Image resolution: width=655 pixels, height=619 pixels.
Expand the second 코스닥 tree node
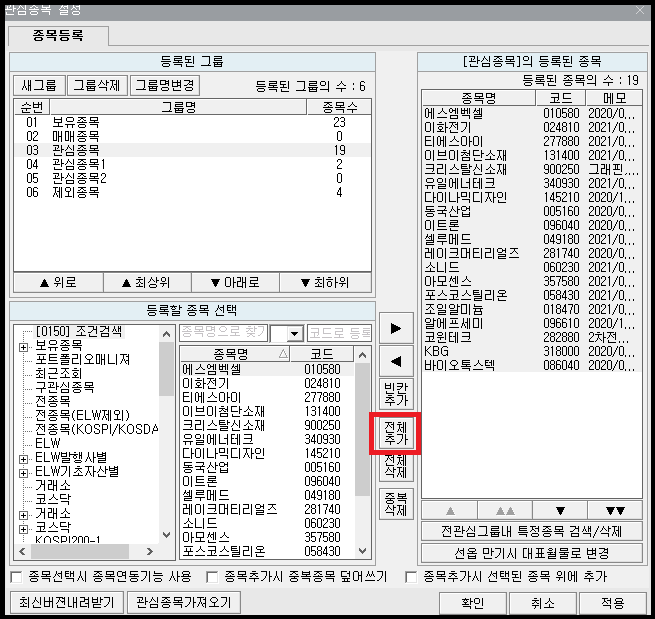pos(24,529)
